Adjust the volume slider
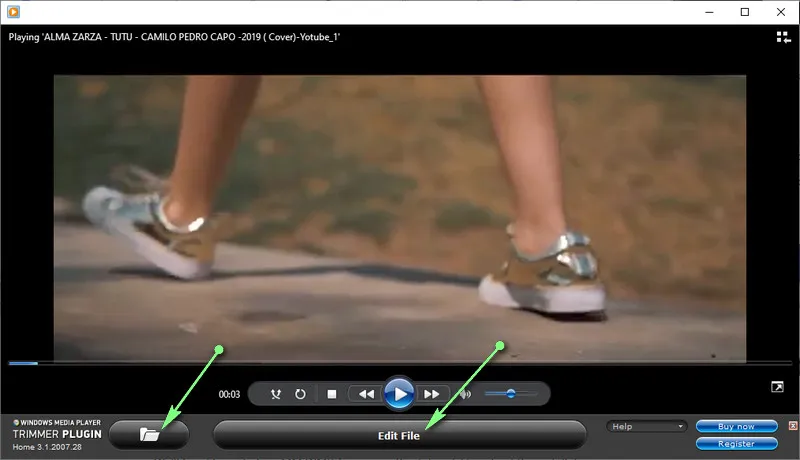The width and height of the screenshot is (800, 460). coord(511,394)
